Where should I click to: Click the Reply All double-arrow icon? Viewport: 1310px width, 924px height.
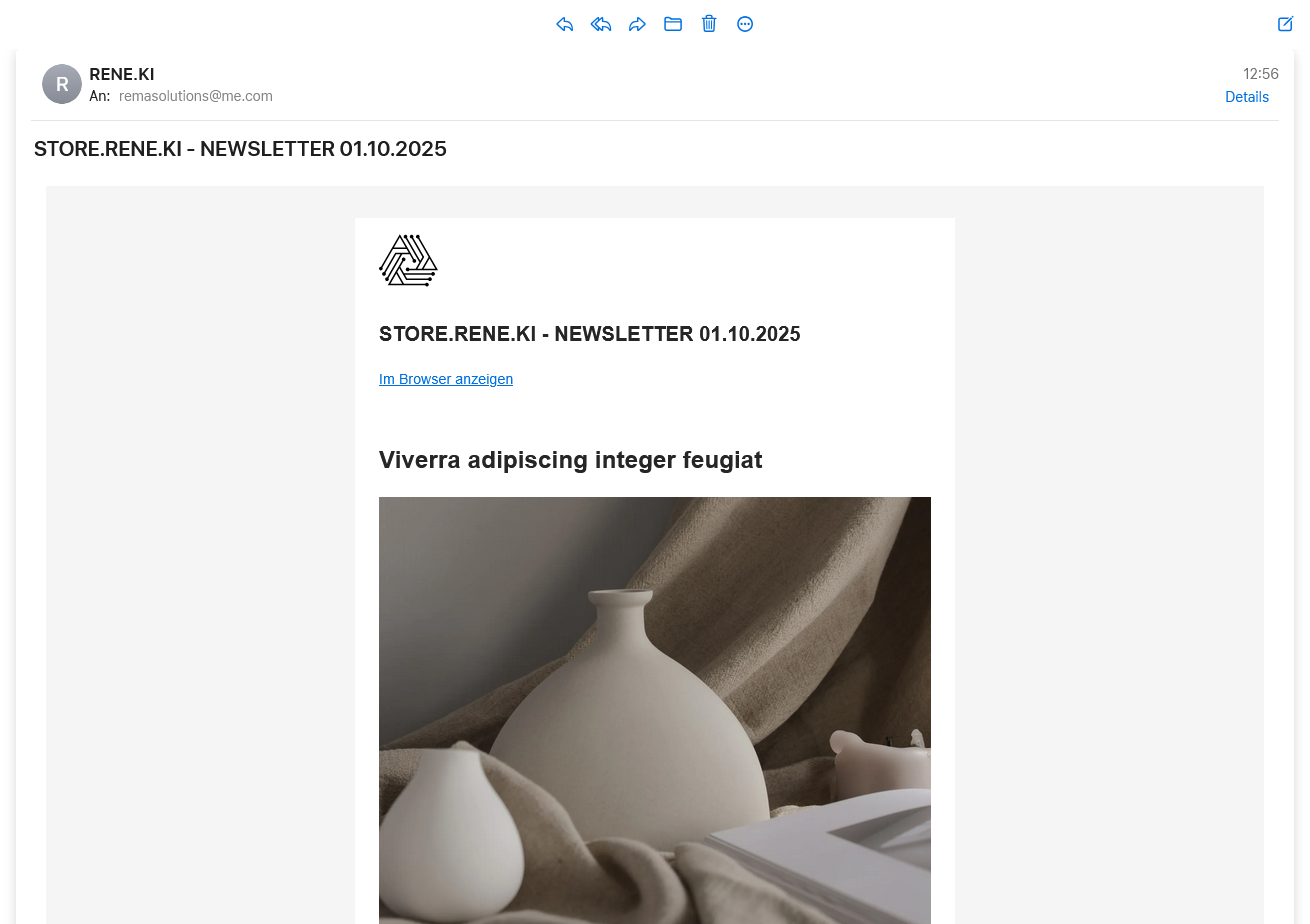click(601, 24)
